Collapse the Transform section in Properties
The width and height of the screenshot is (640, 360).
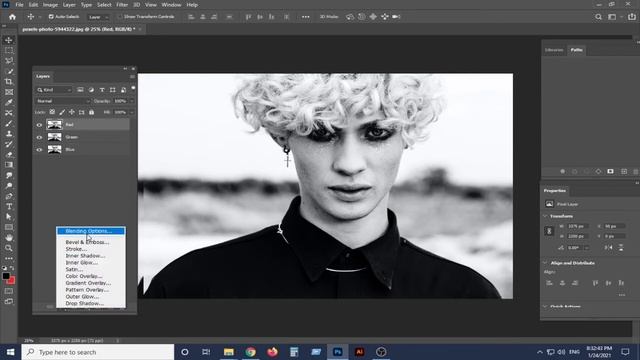pyautogui.click(x=545, y=216)
